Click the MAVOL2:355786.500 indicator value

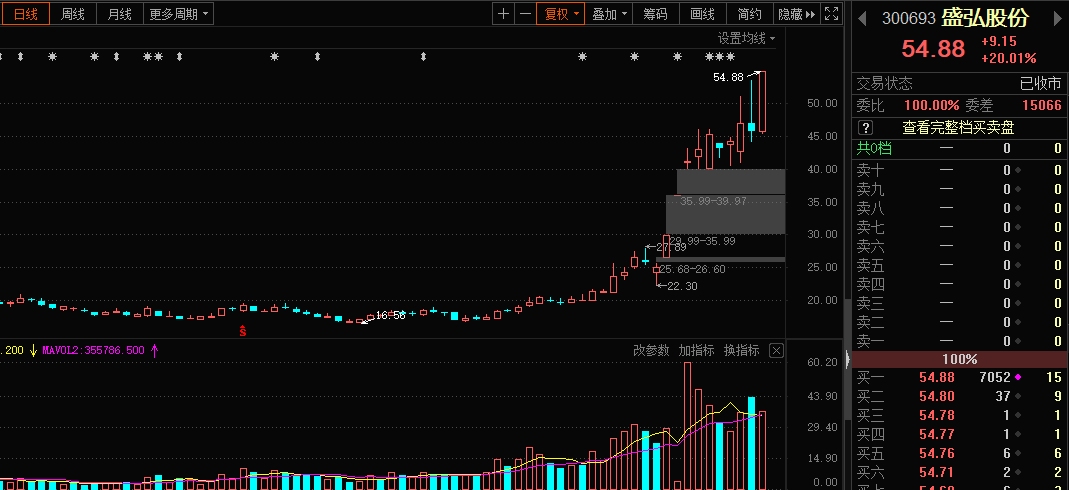pos(93,350)
